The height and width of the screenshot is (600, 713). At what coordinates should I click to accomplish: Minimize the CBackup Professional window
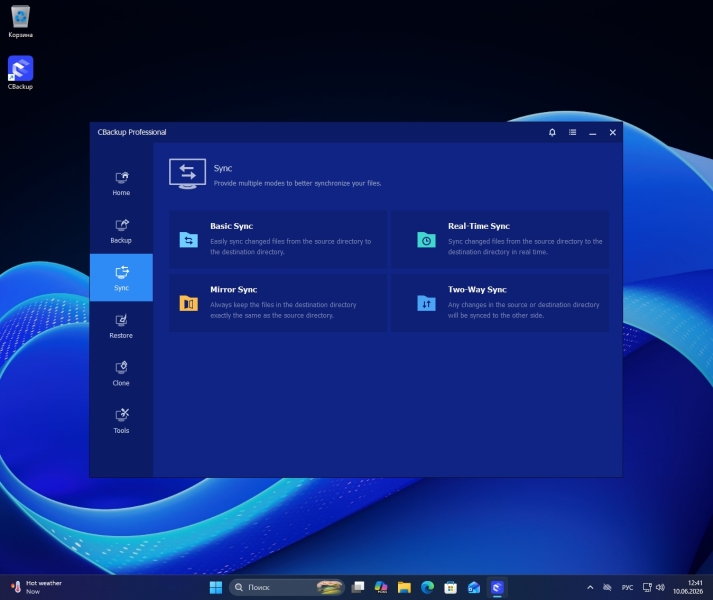[592, 132]
